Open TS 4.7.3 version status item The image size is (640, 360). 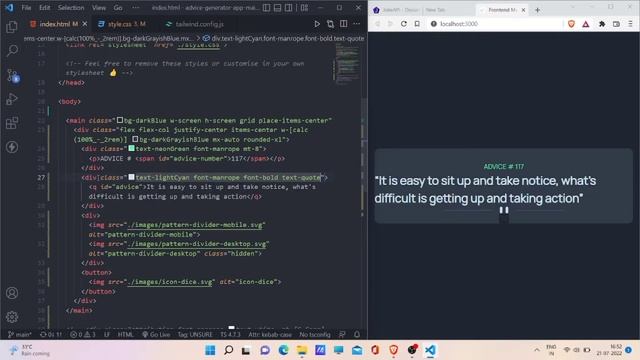coord(231,335)
